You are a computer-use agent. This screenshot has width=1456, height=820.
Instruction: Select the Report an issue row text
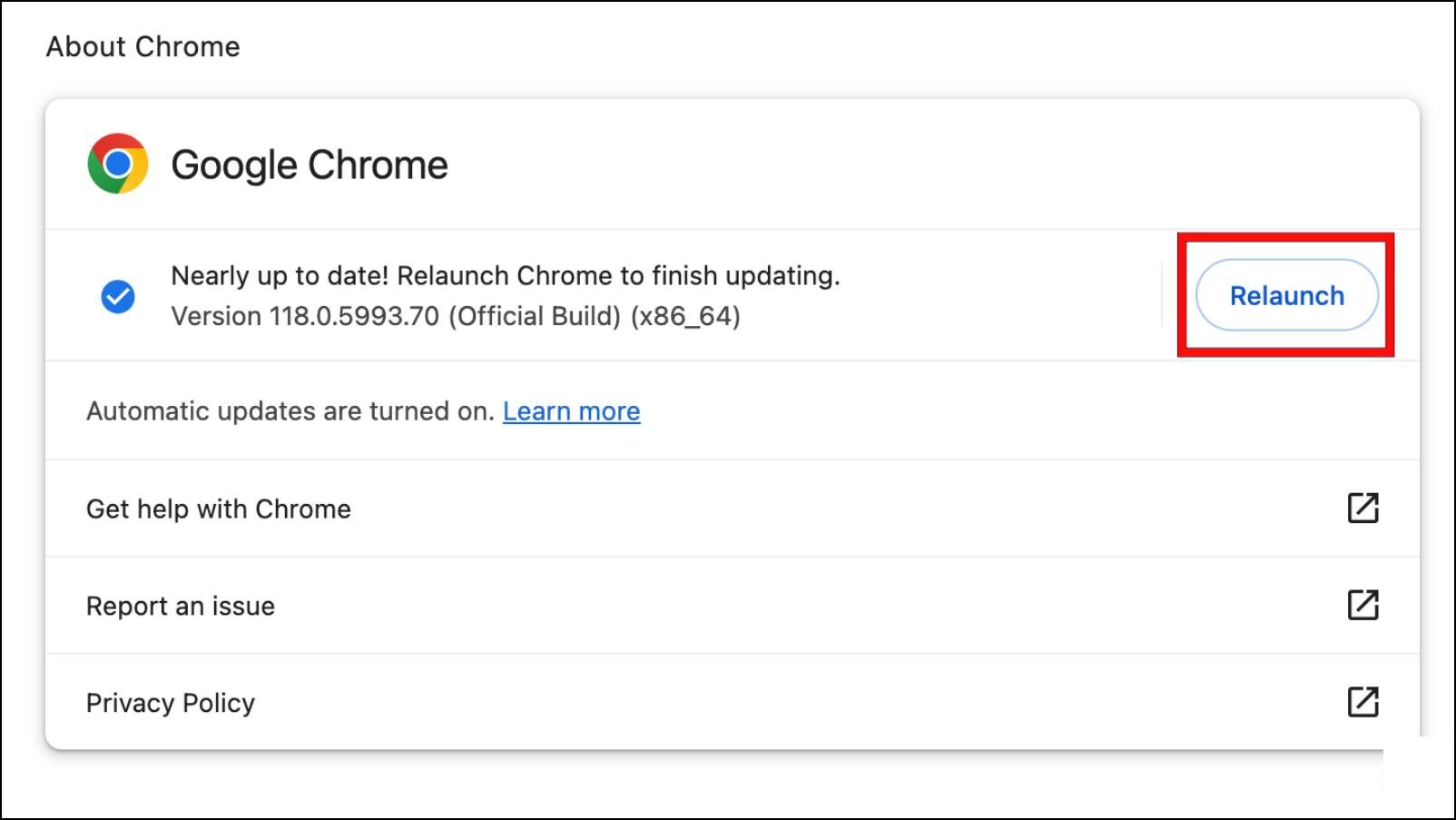click(x=181, y=606)
